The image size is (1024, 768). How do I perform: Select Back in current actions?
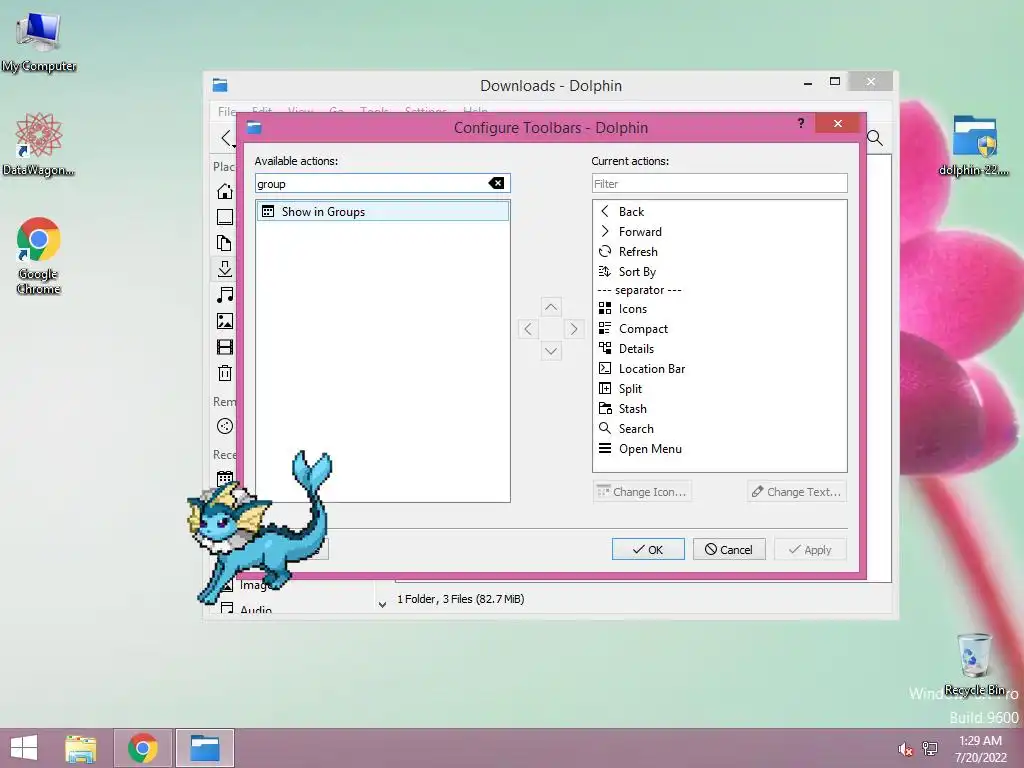click(x=720, y=212)
